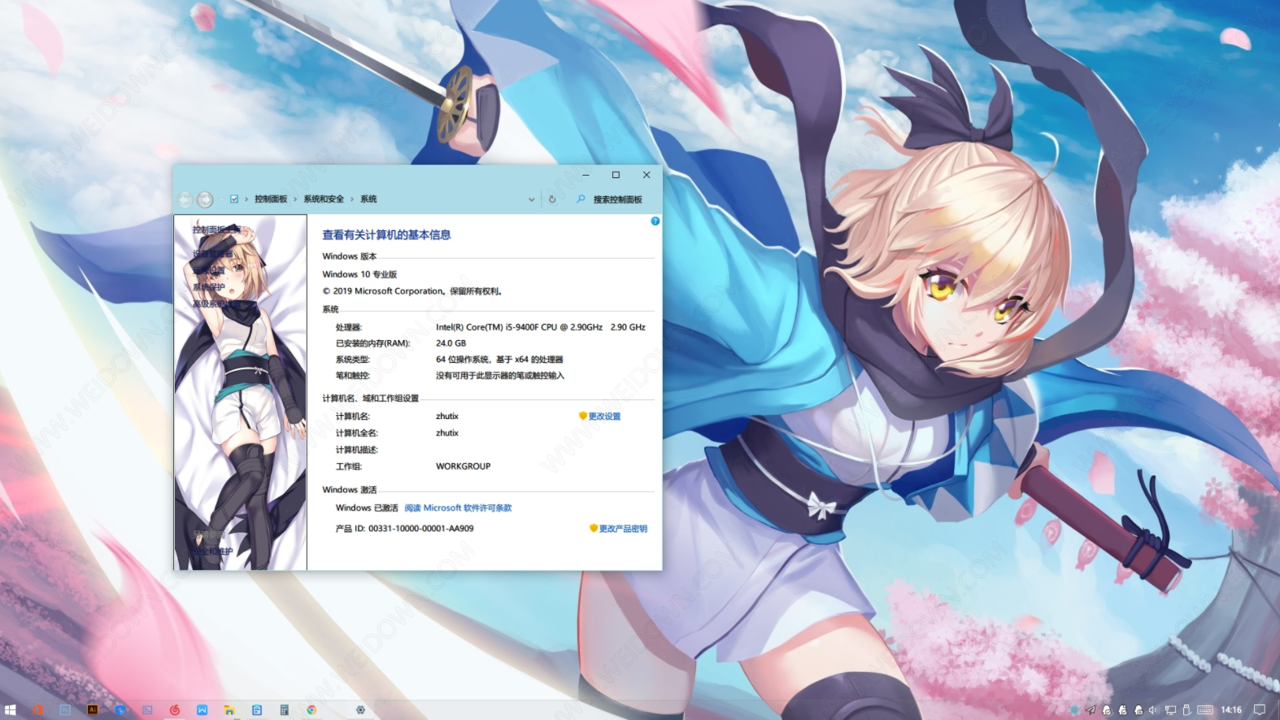Screen dimensions: 1280x720
Task: Click the 14:16 clock
Action: (x=1231, y=710)
